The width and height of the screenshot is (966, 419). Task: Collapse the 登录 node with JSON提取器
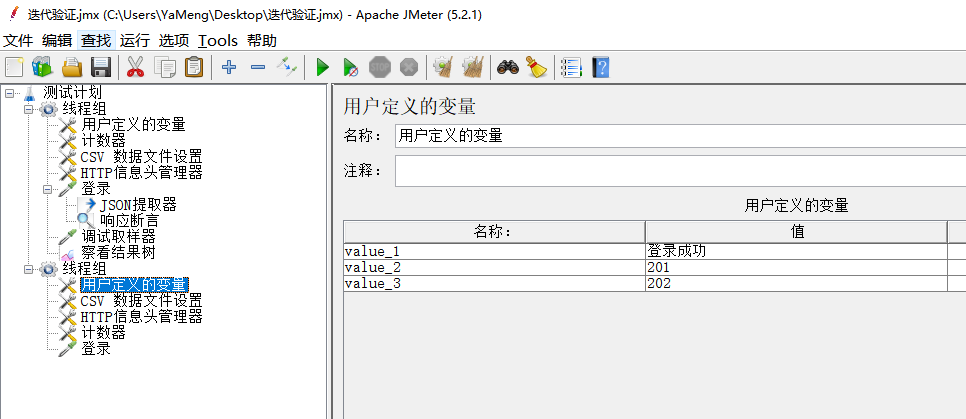point(48,189)
